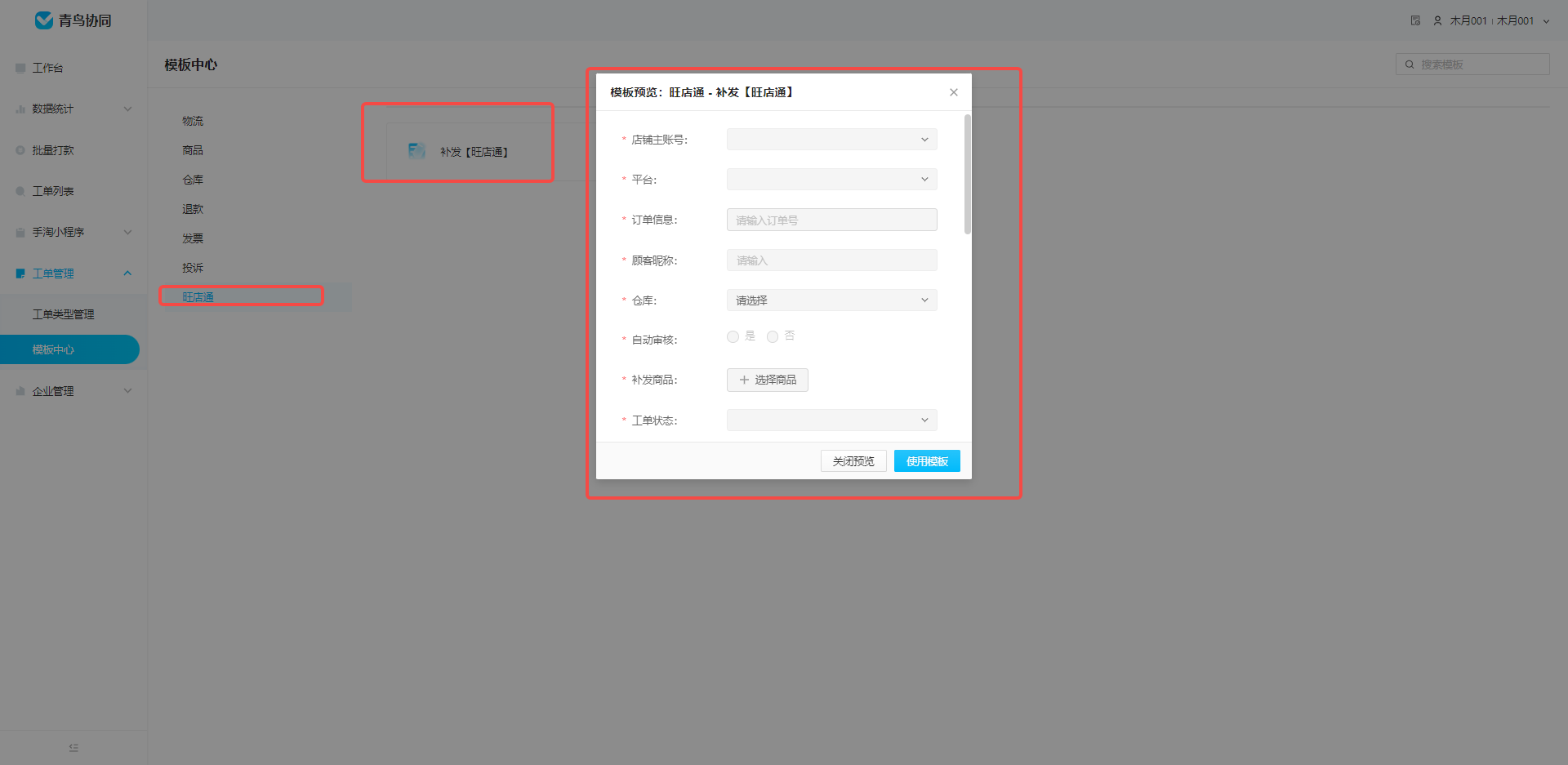Select 退款 template category
The image size is (1568, 765).
click(x=193, y=209)
